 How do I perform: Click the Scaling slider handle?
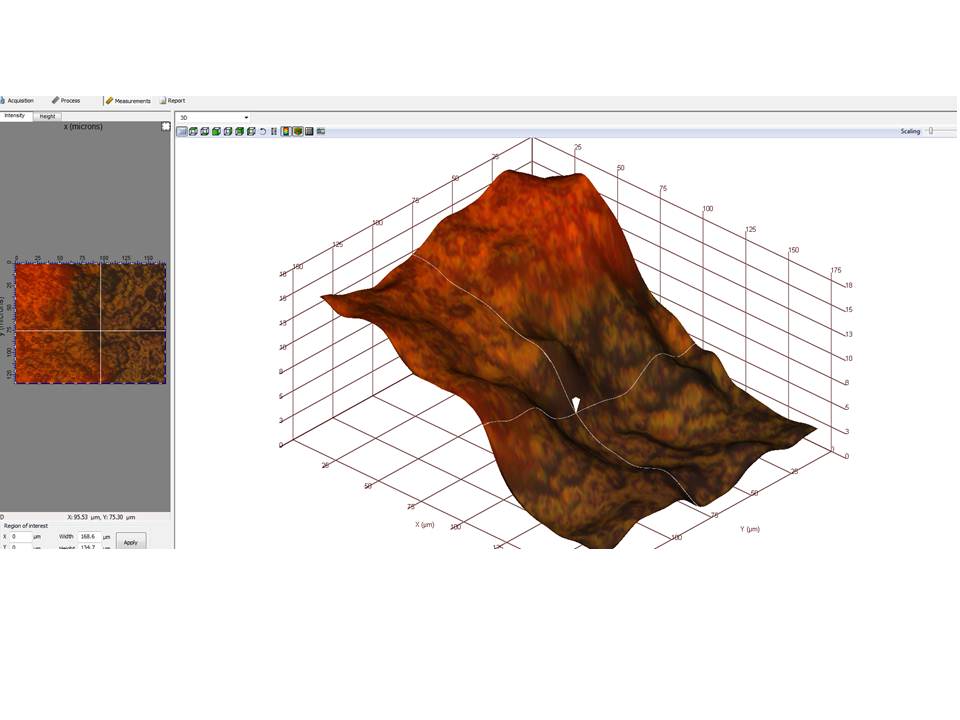(931, 131)
